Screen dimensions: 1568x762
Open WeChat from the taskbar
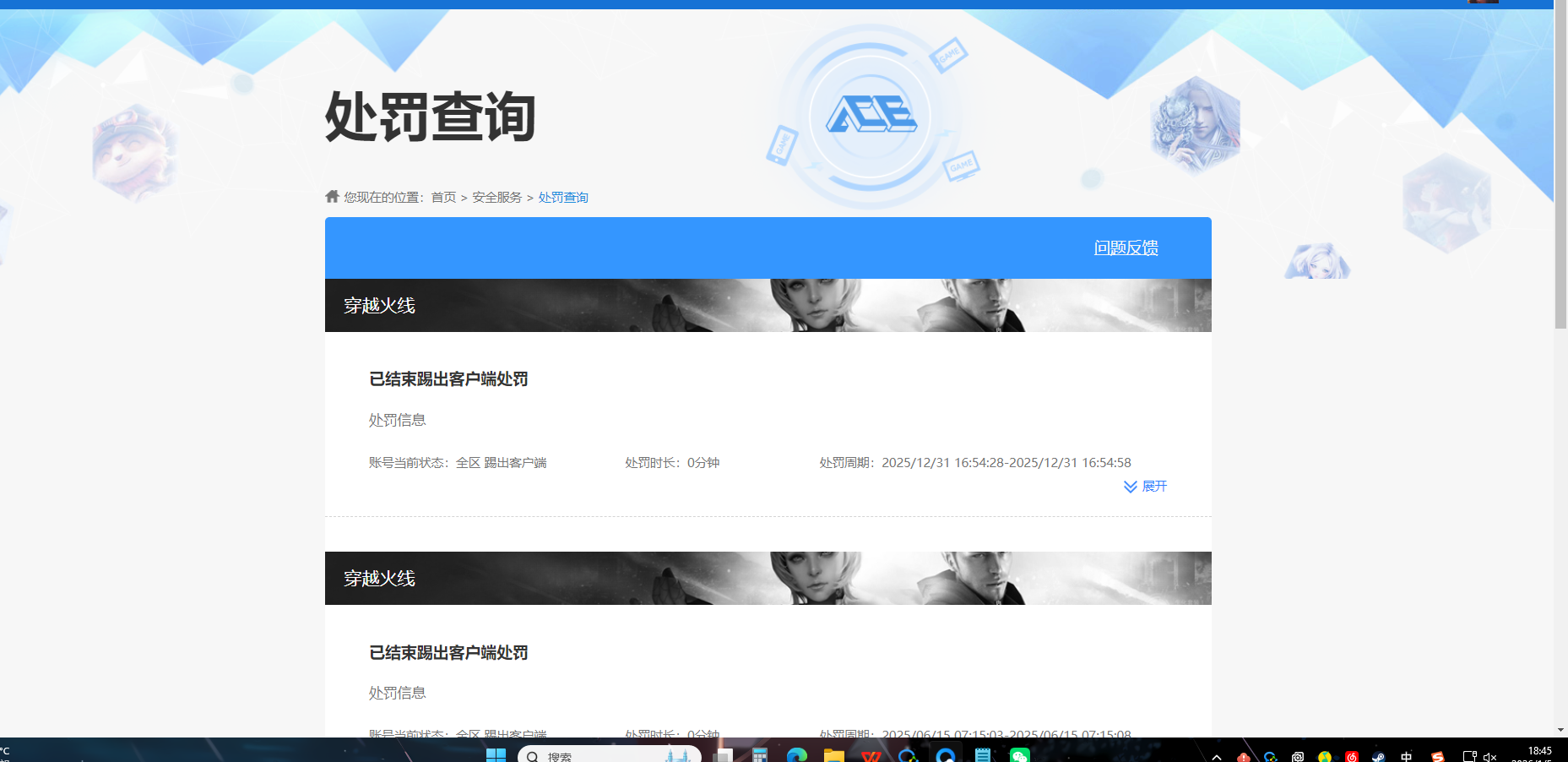tap(1019, 754)
